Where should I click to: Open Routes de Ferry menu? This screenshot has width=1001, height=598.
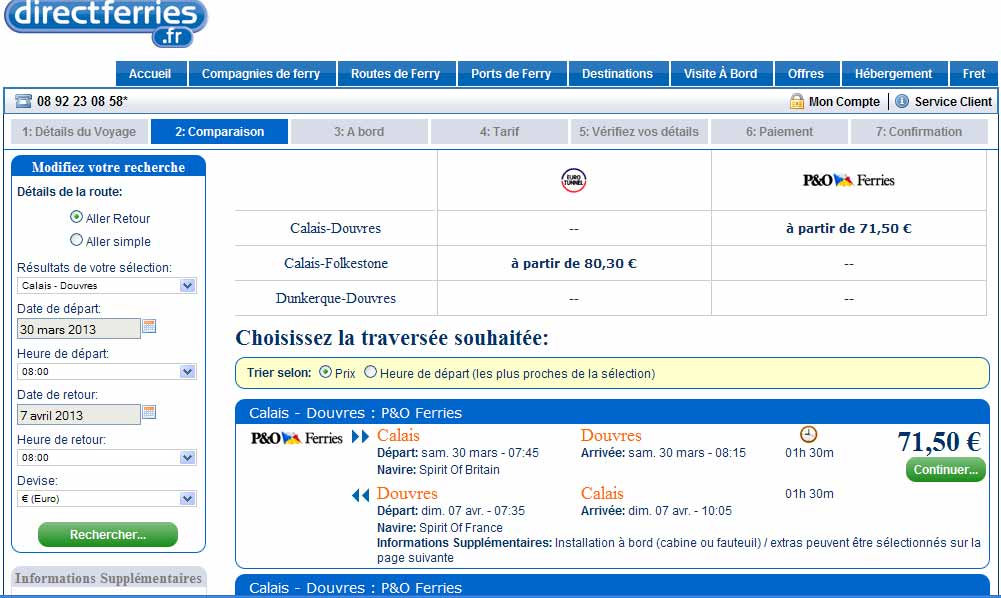396,73
